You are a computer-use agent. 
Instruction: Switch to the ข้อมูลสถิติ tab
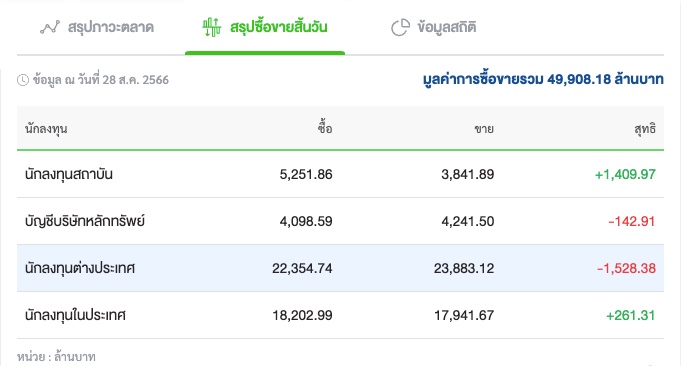433,27
